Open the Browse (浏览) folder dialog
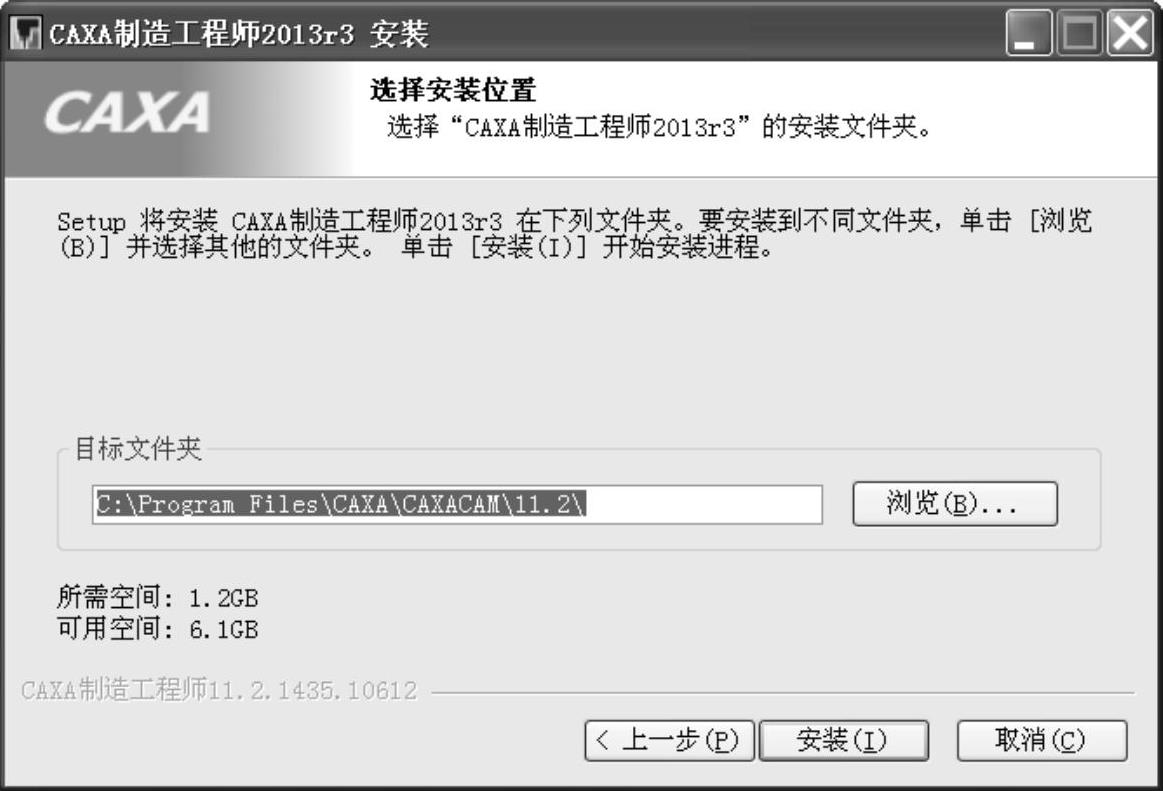 pyautogui.click(x=955, y=504)
